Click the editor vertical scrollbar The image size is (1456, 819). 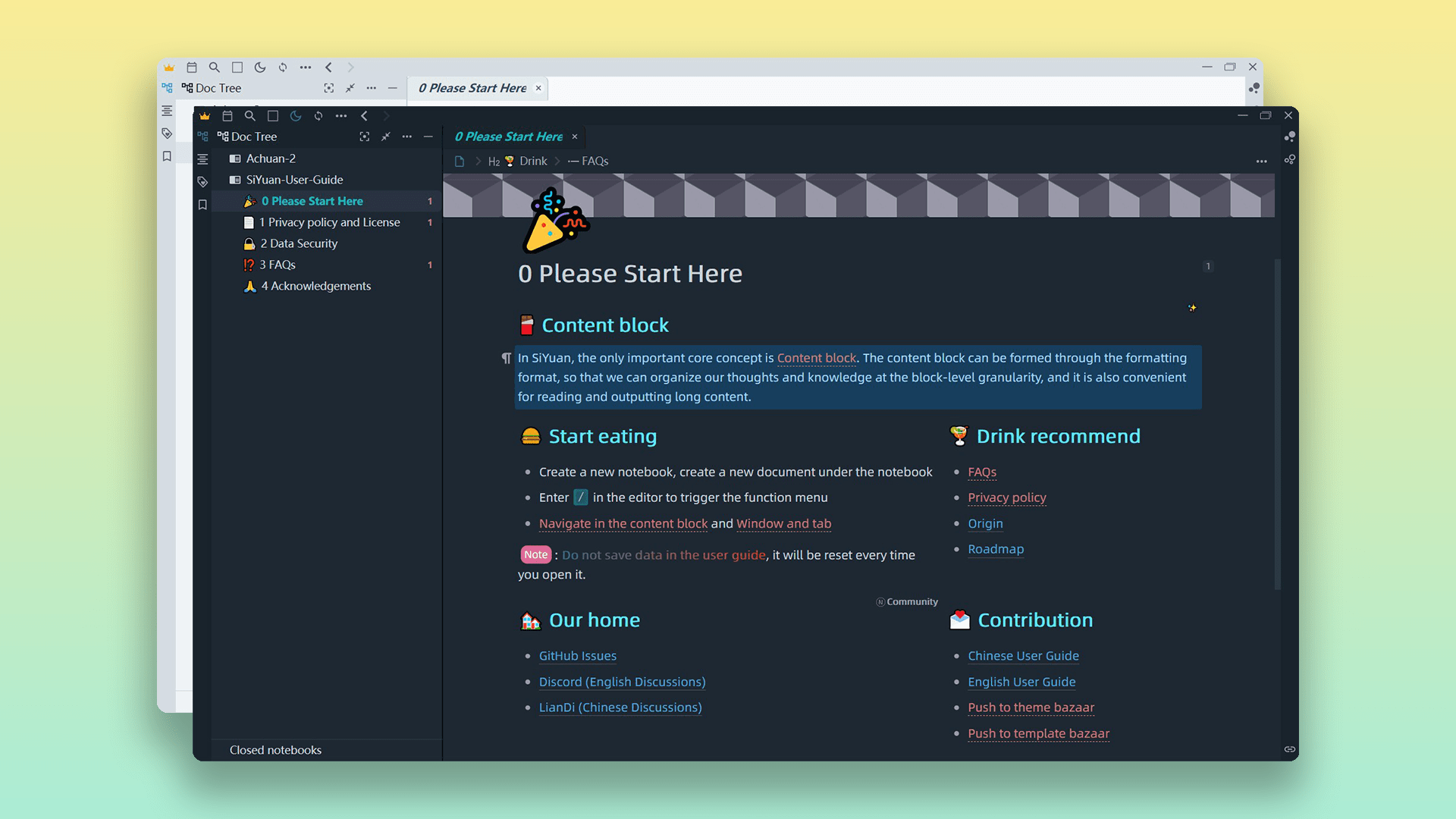pyautogui.click(x=1278, y=425)
